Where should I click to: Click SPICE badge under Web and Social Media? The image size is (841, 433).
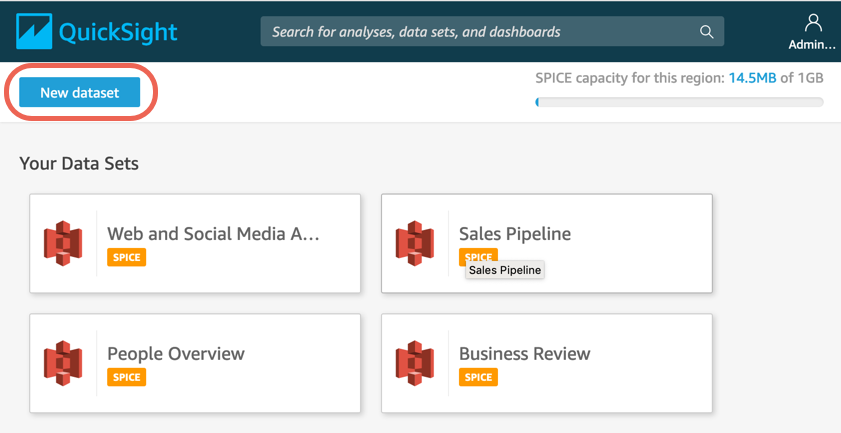[126, 257]
